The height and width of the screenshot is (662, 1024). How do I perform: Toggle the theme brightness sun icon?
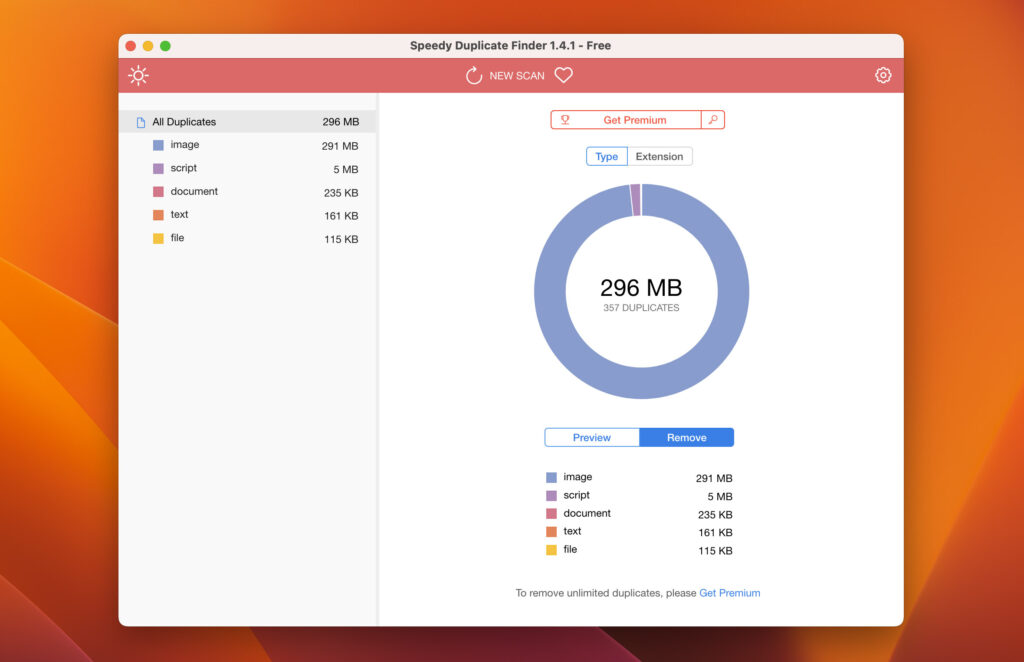138,75
